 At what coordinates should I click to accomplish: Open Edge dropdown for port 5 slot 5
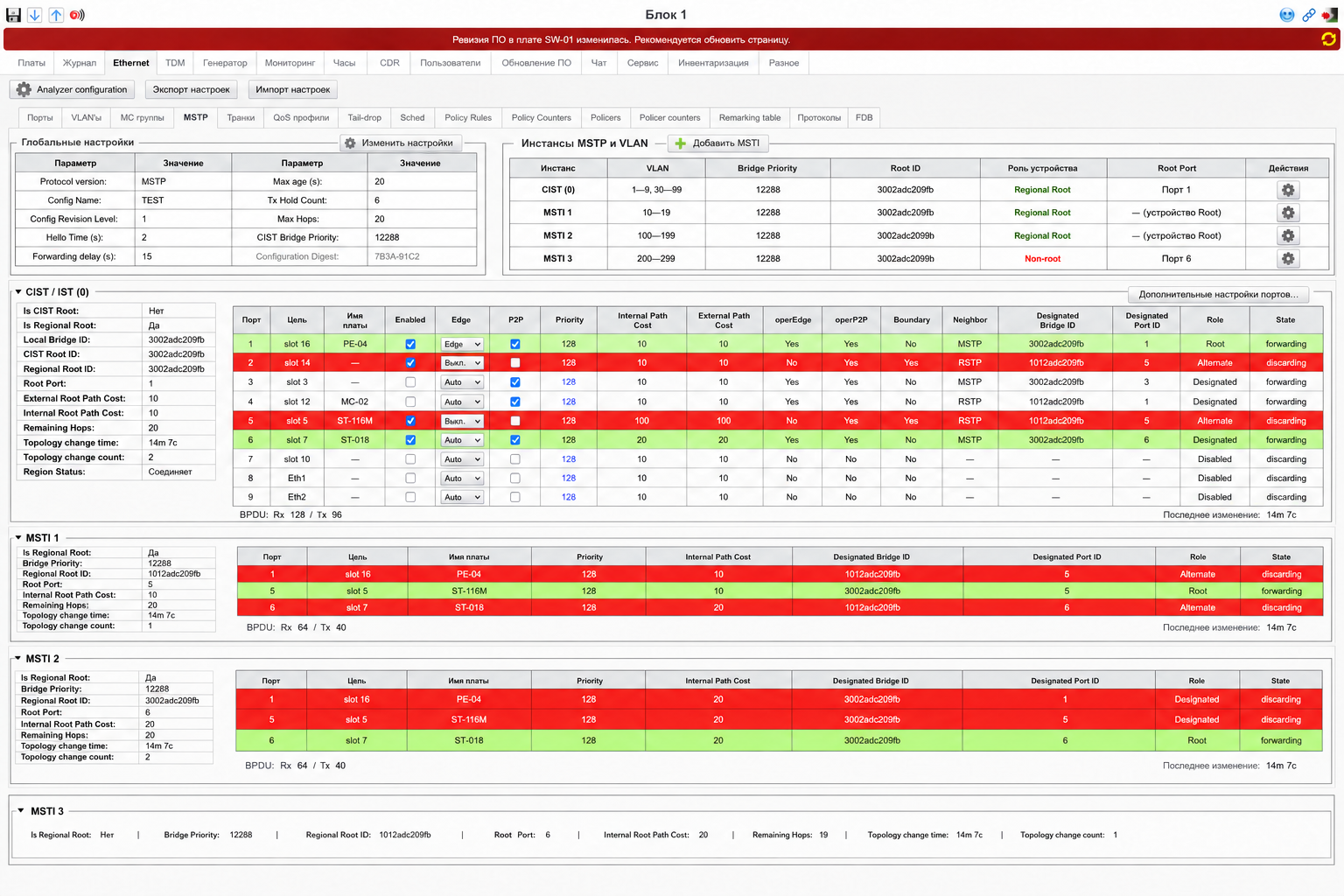(462, 421)
